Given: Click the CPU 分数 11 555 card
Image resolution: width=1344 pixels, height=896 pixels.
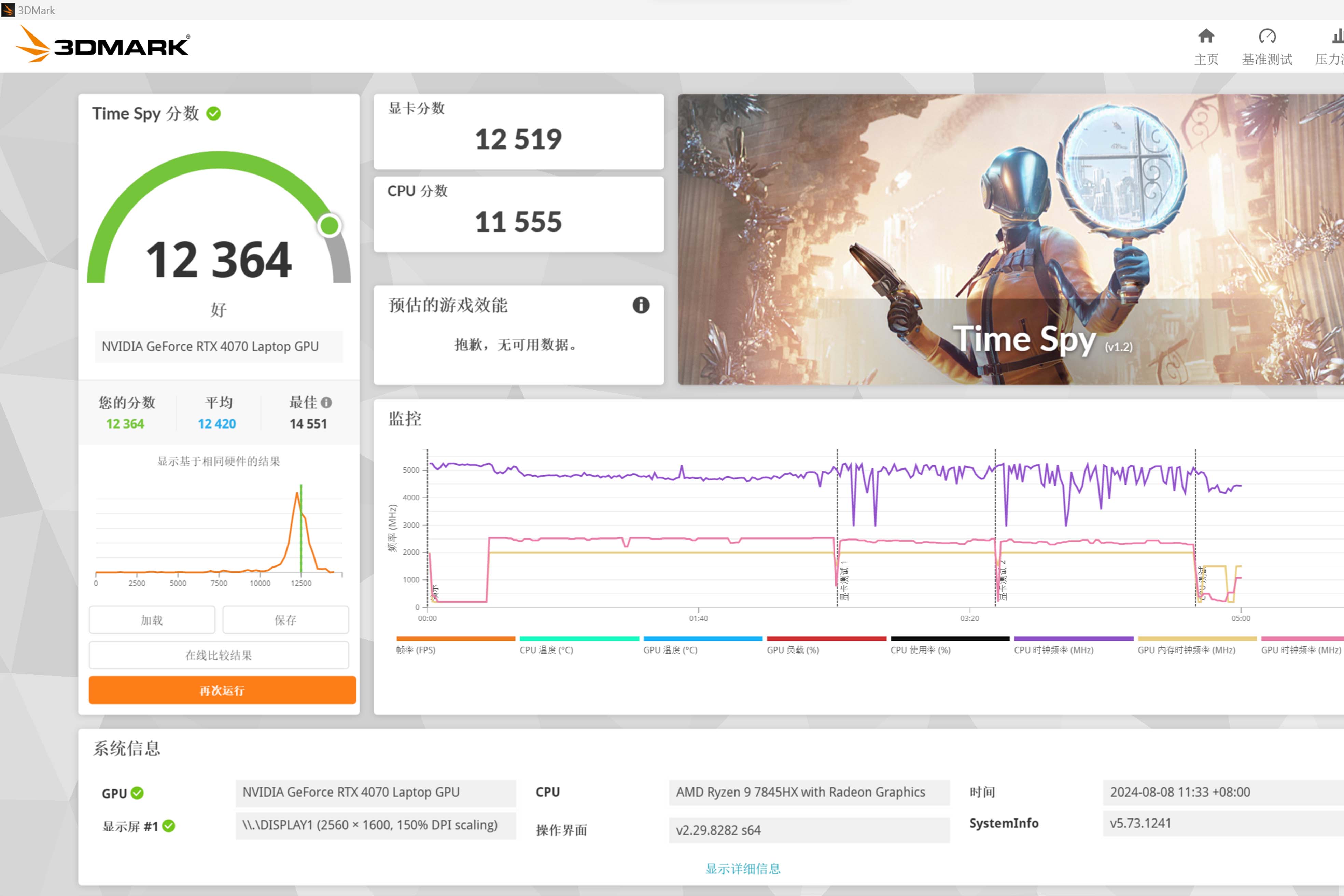Looking at the screenshot, I should coord(518,214).
